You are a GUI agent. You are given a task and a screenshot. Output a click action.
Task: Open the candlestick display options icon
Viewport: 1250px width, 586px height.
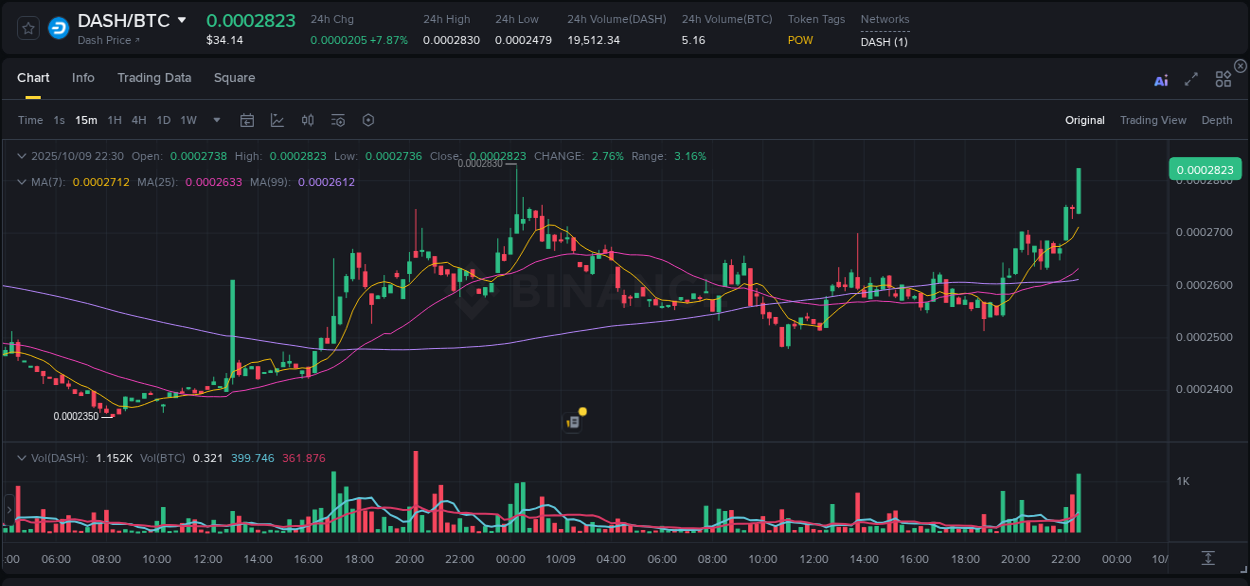click(x=307, y=120)
